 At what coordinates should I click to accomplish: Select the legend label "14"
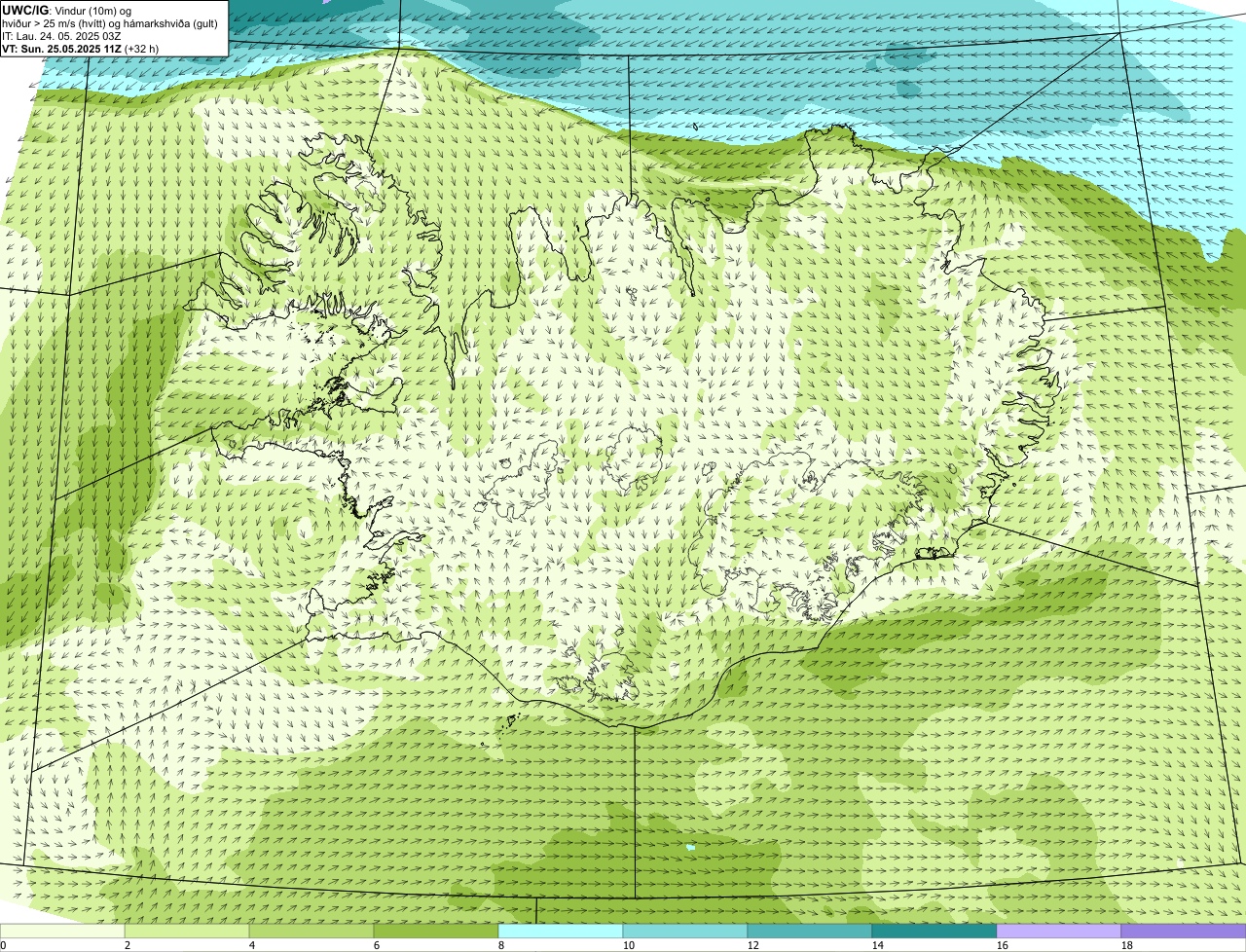click(x=878, y=945)
